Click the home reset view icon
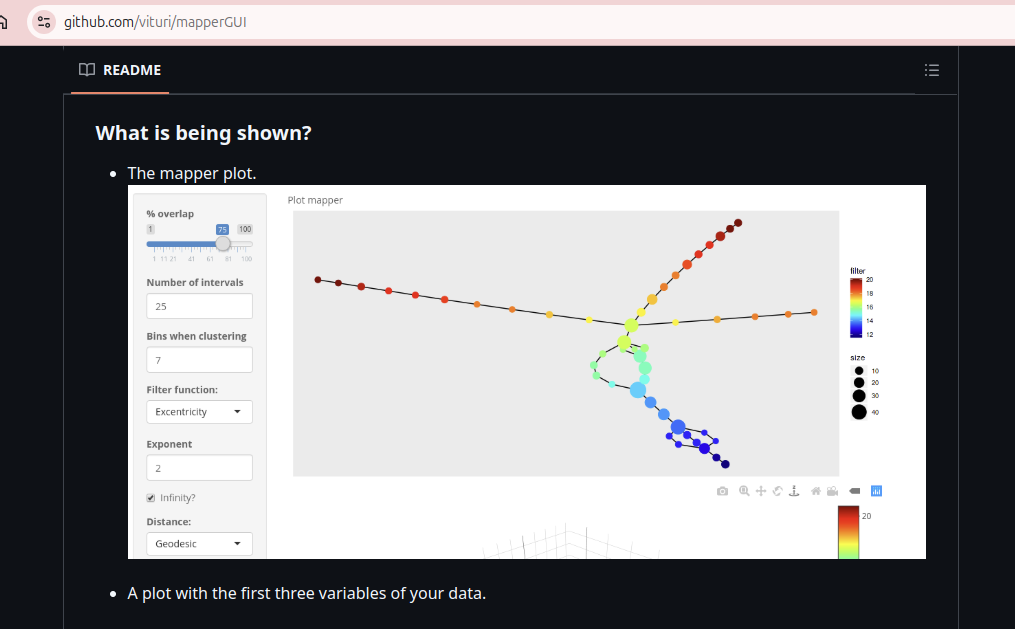Viewport: 1015px width, 629px height. 816,491
